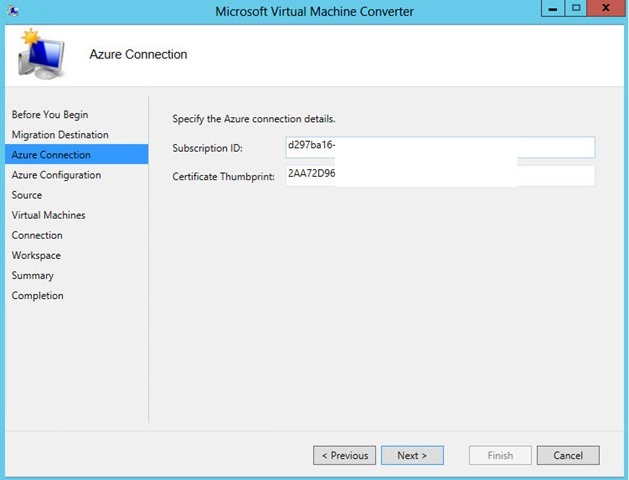Click into the Certificate Thumbprint field
This screenshot has height=480, width=629.
tap(440, 176)
